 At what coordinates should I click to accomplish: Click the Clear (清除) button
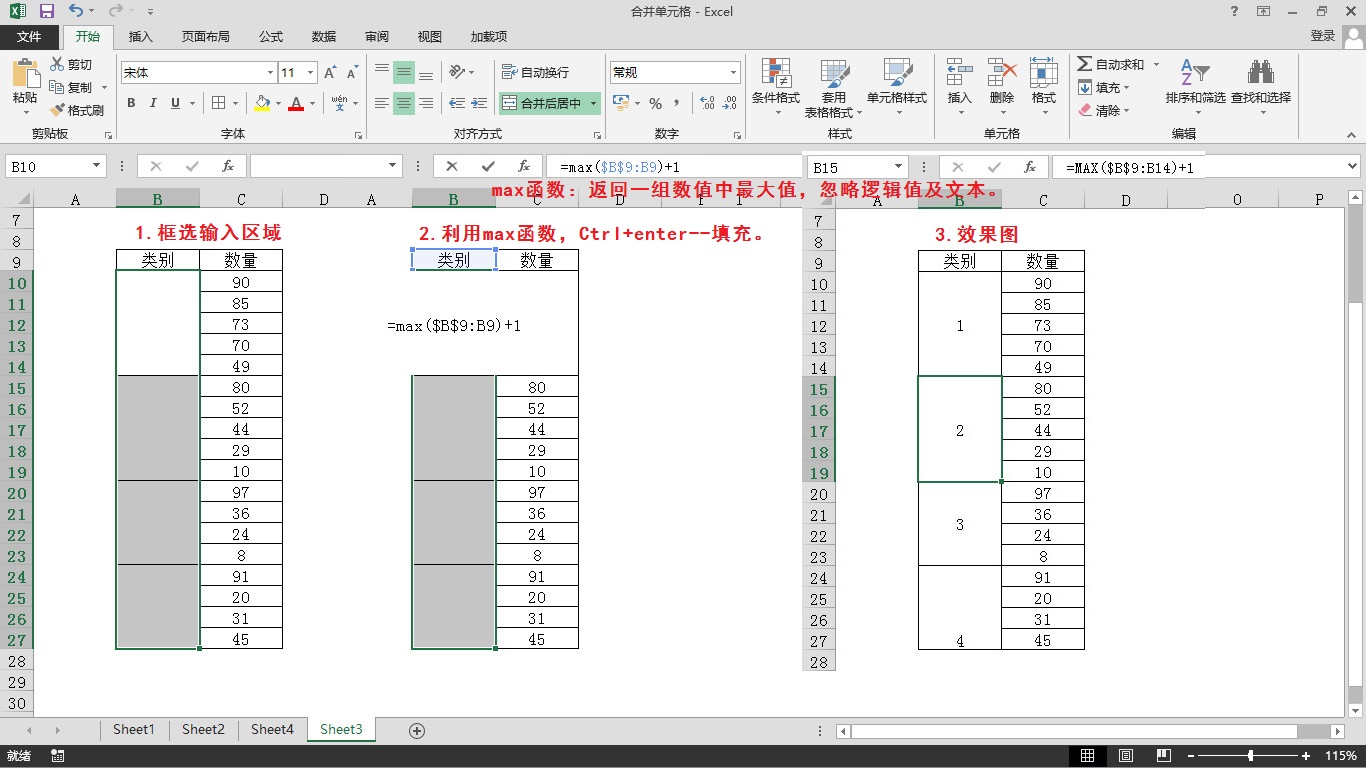1103,110
